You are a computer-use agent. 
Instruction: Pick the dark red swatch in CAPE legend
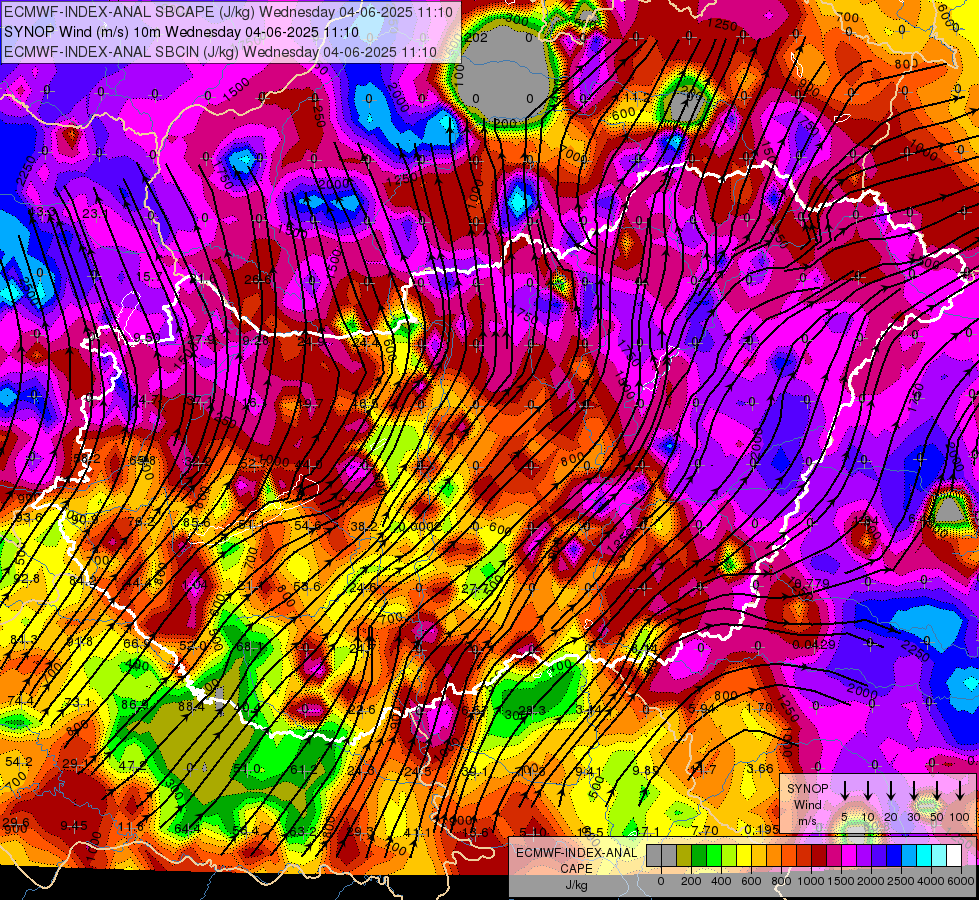[819, 856]
